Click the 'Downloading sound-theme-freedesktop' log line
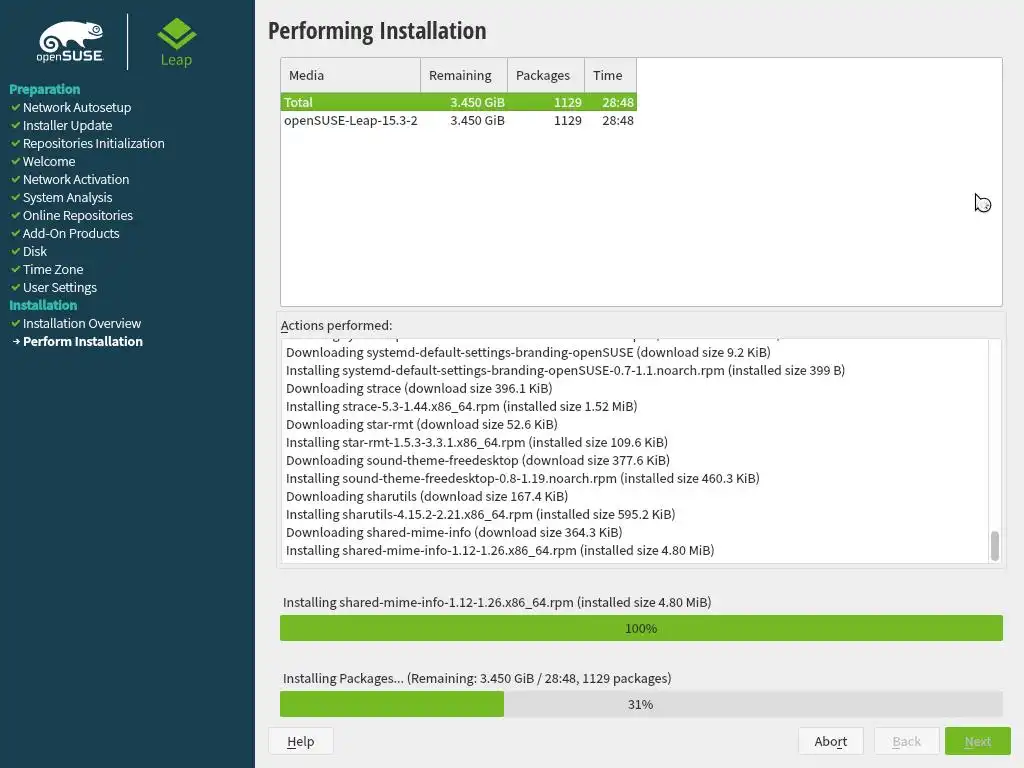Viewport: 1024px width, 768px height. (478, 460)
